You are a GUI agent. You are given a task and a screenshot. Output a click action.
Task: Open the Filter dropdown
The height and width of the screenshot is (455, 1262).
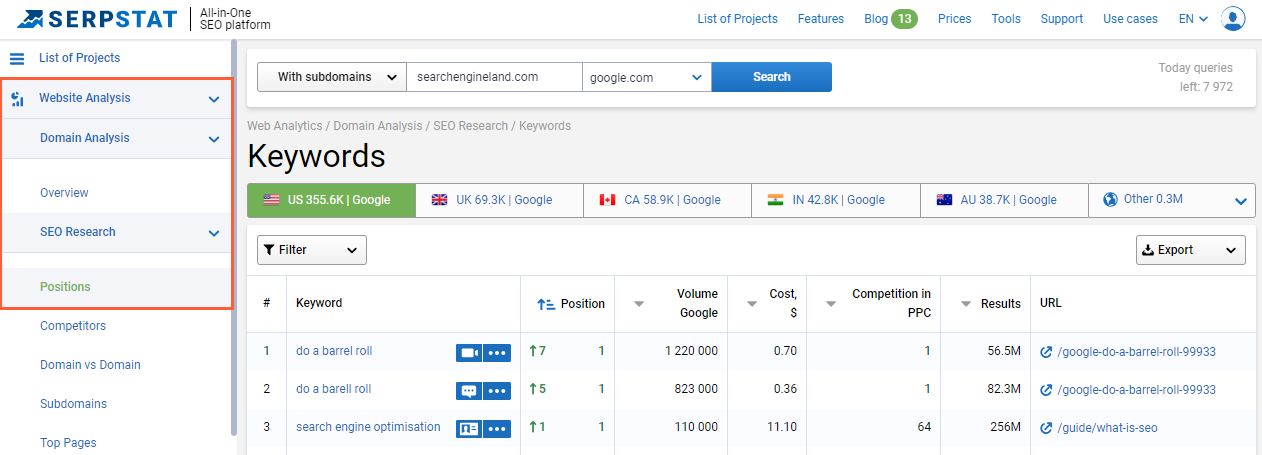(x=312, y=250)
